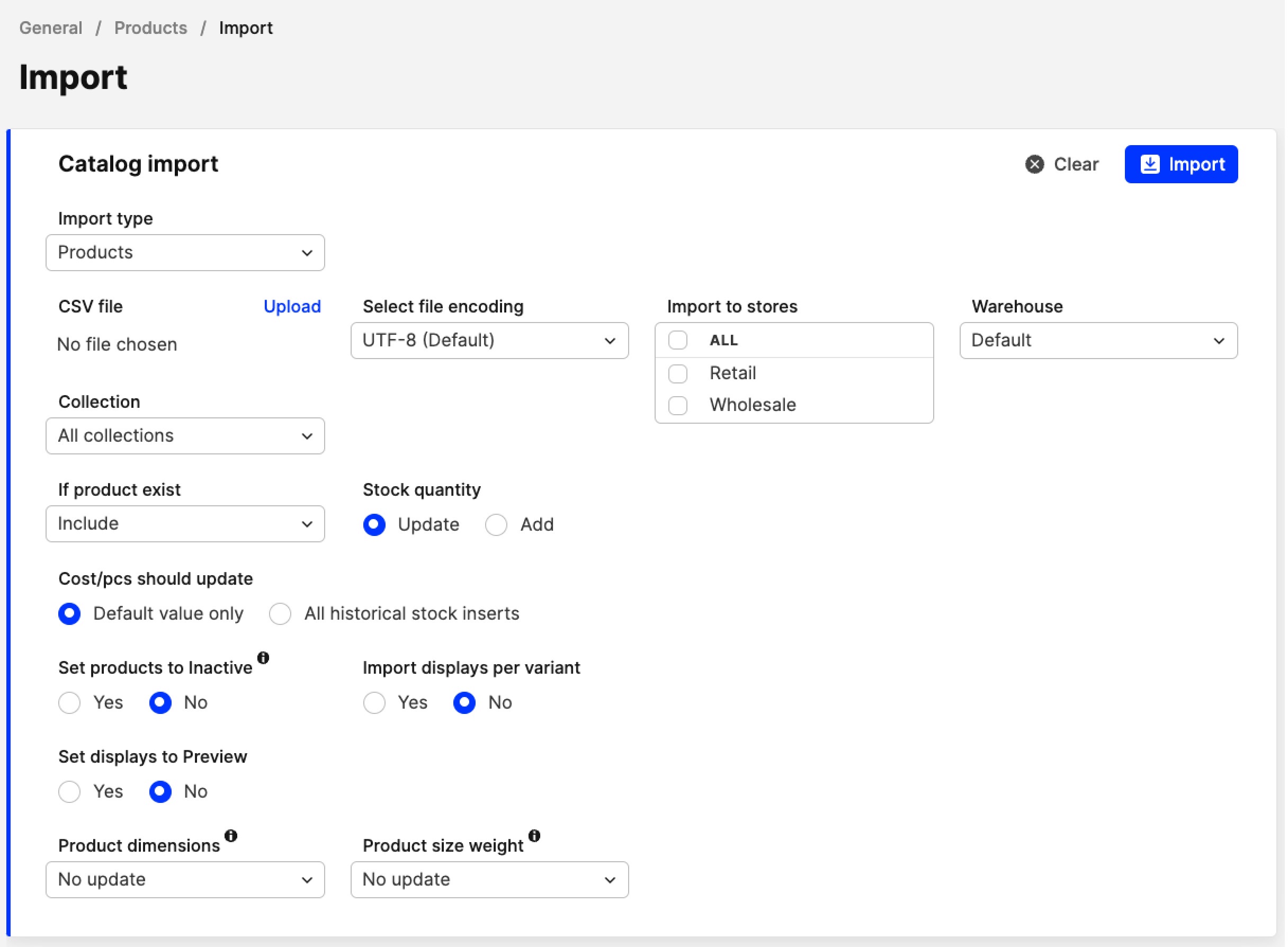Choose No for Import displays per variant
The image size is (1288, 947).
[466, 704]
